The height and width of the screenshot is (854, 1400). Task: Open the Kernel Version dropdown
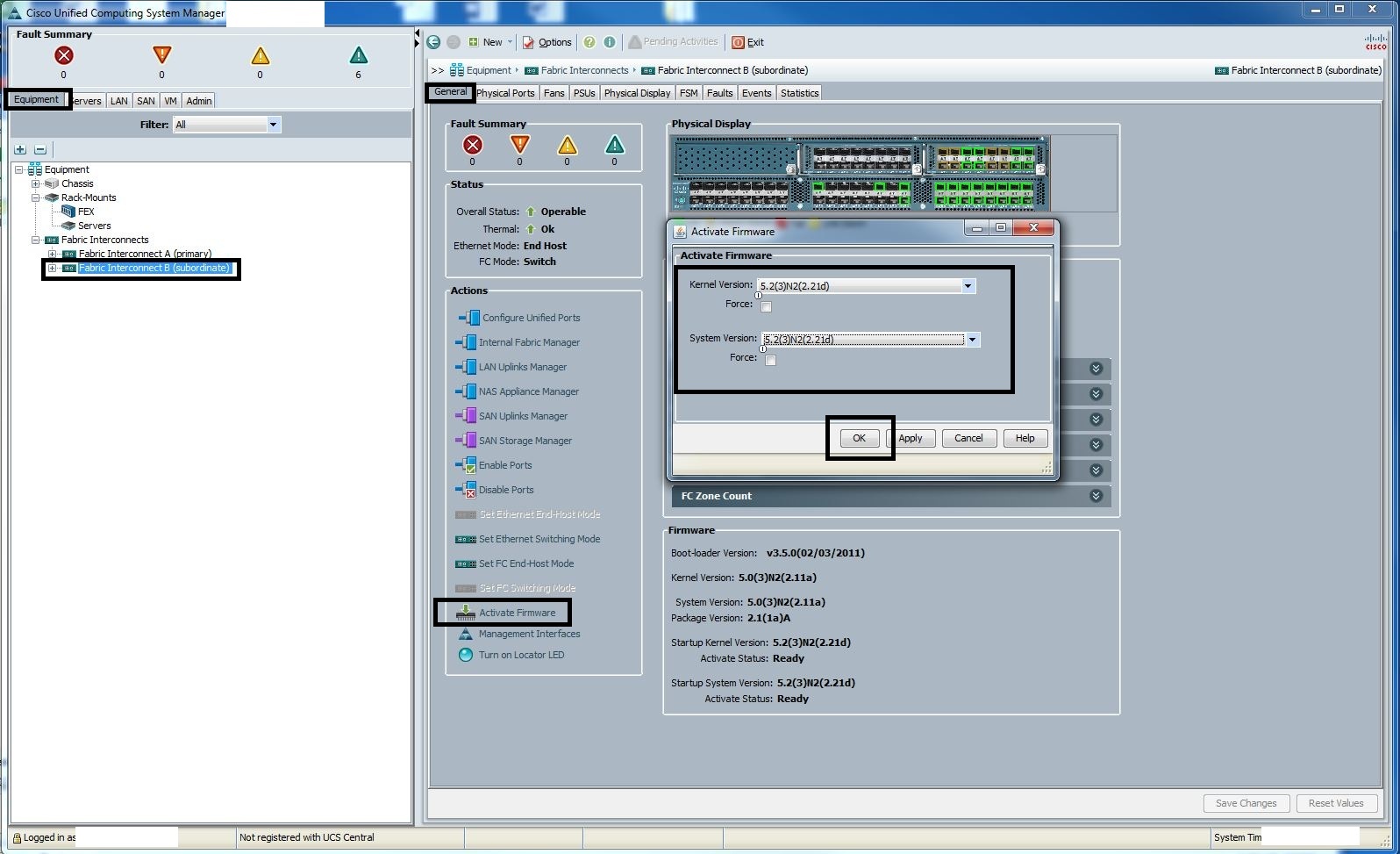tap(968, 286)
